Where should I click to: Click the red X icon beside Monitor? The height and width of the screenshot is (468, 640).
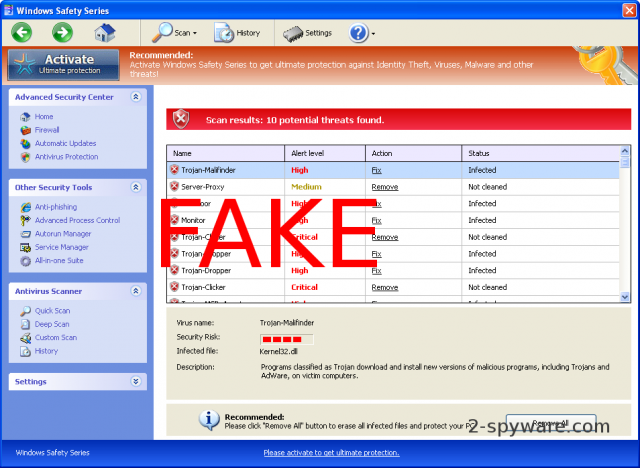(x=174, y=220)
